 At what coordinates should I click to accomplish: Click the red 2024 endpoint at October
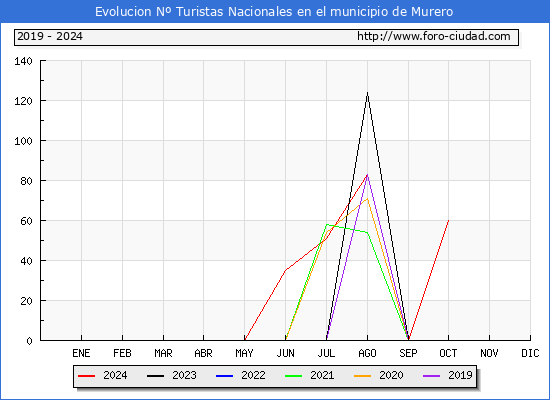(448, 221)
